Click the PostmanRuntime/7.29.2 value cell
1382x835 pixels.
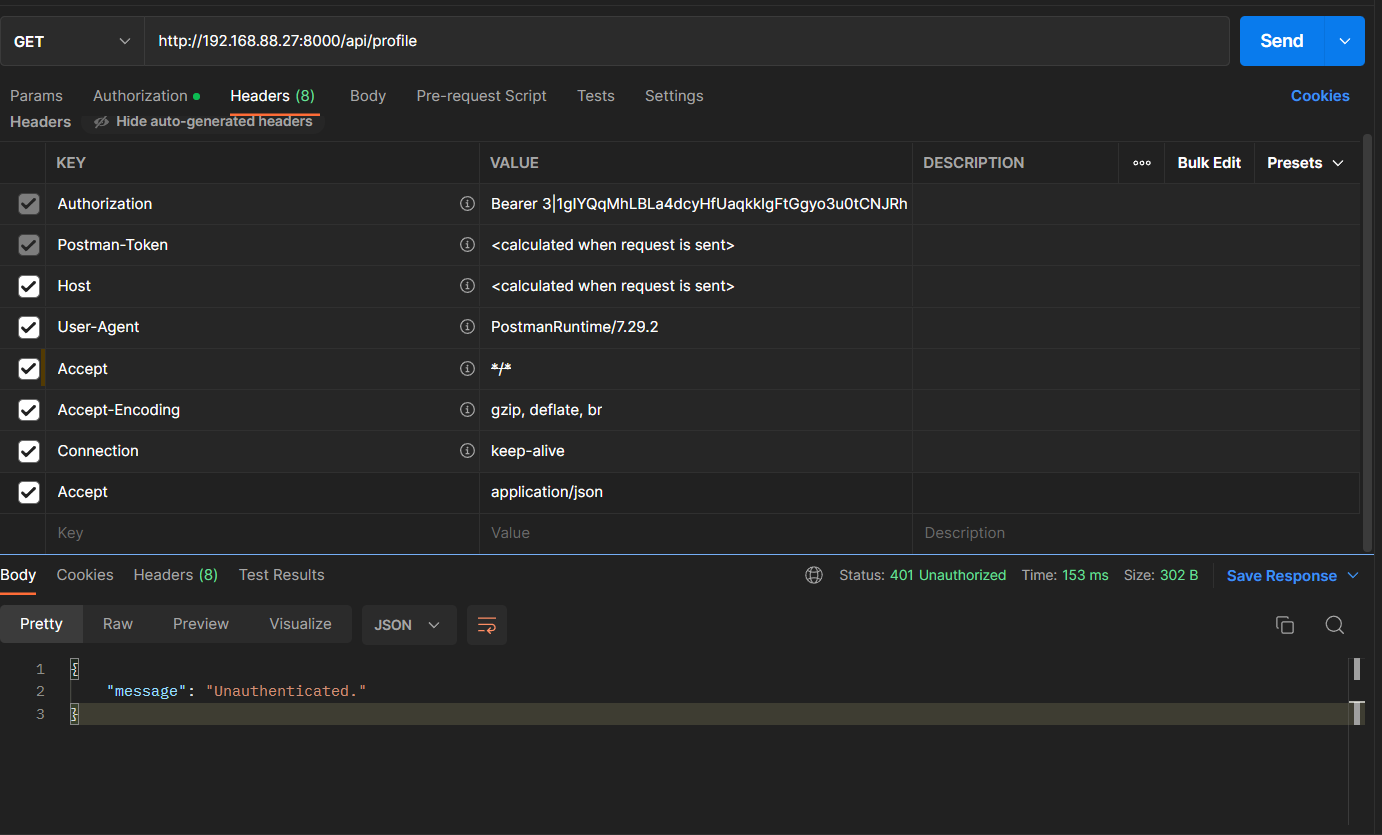(x=696, y=327)
